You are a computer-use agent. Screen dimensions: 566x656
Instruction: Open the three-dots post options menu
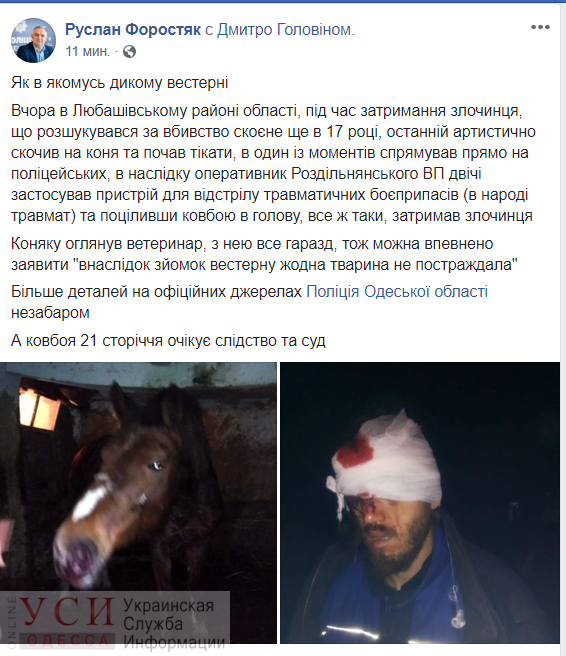(x=540, y=28)
